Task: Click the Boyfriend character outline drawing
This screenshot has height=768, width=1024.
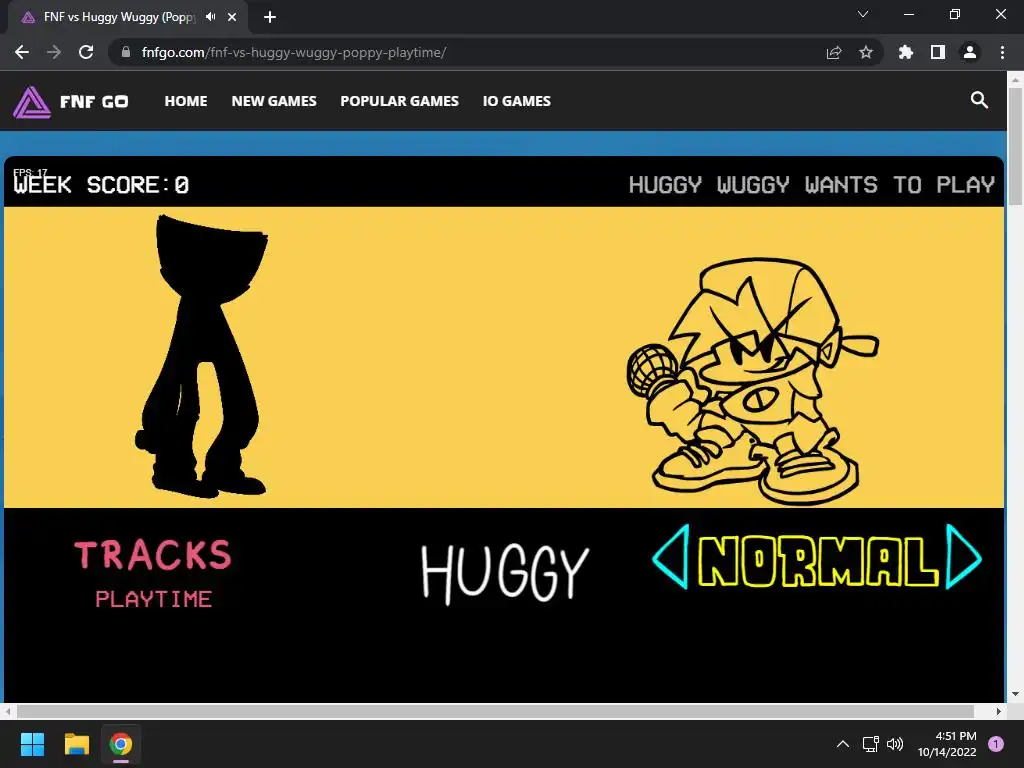Action: [753, 382]
